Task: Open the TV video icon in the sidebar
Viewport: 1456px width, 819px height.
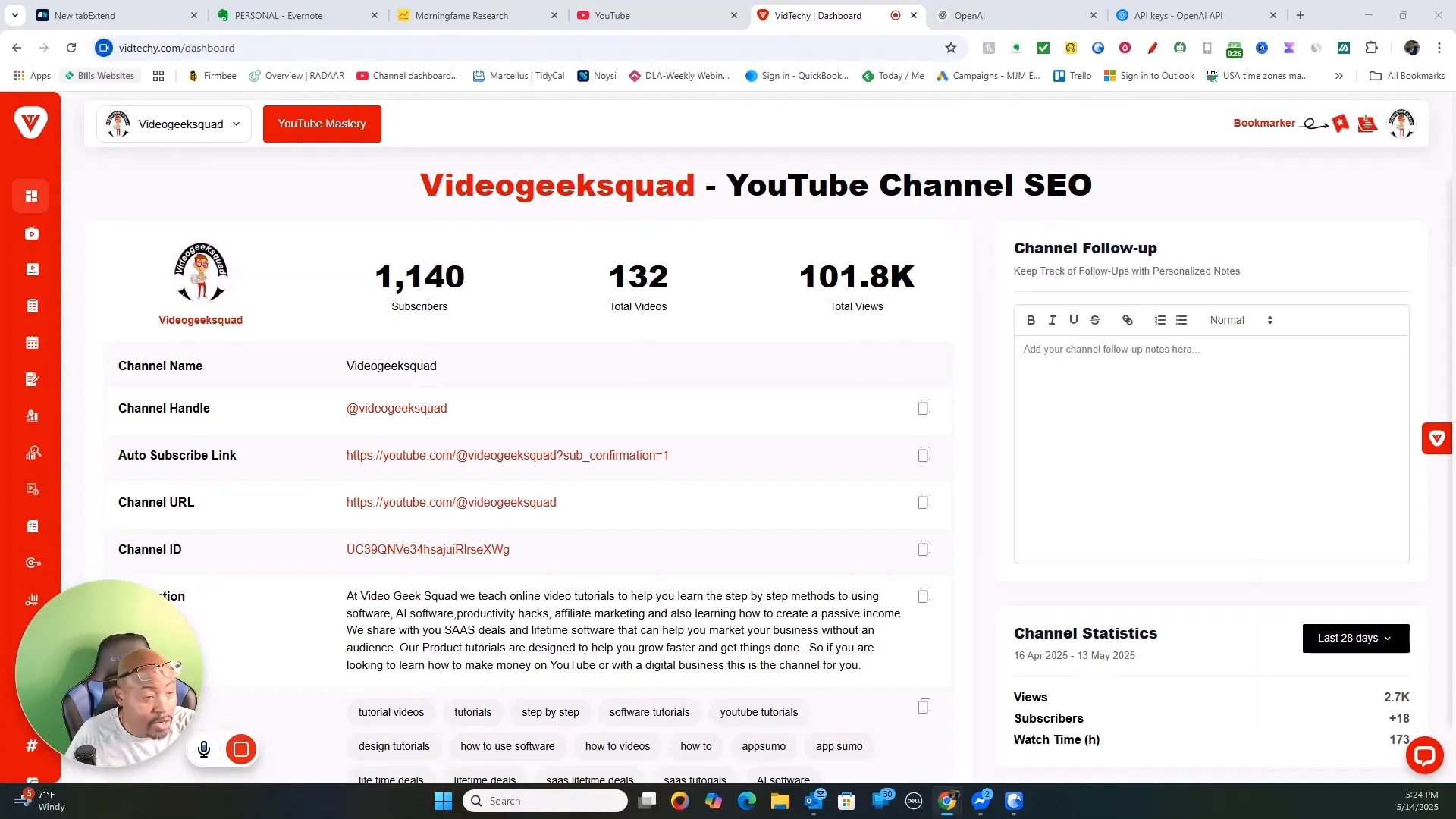Action: (31, 234)
